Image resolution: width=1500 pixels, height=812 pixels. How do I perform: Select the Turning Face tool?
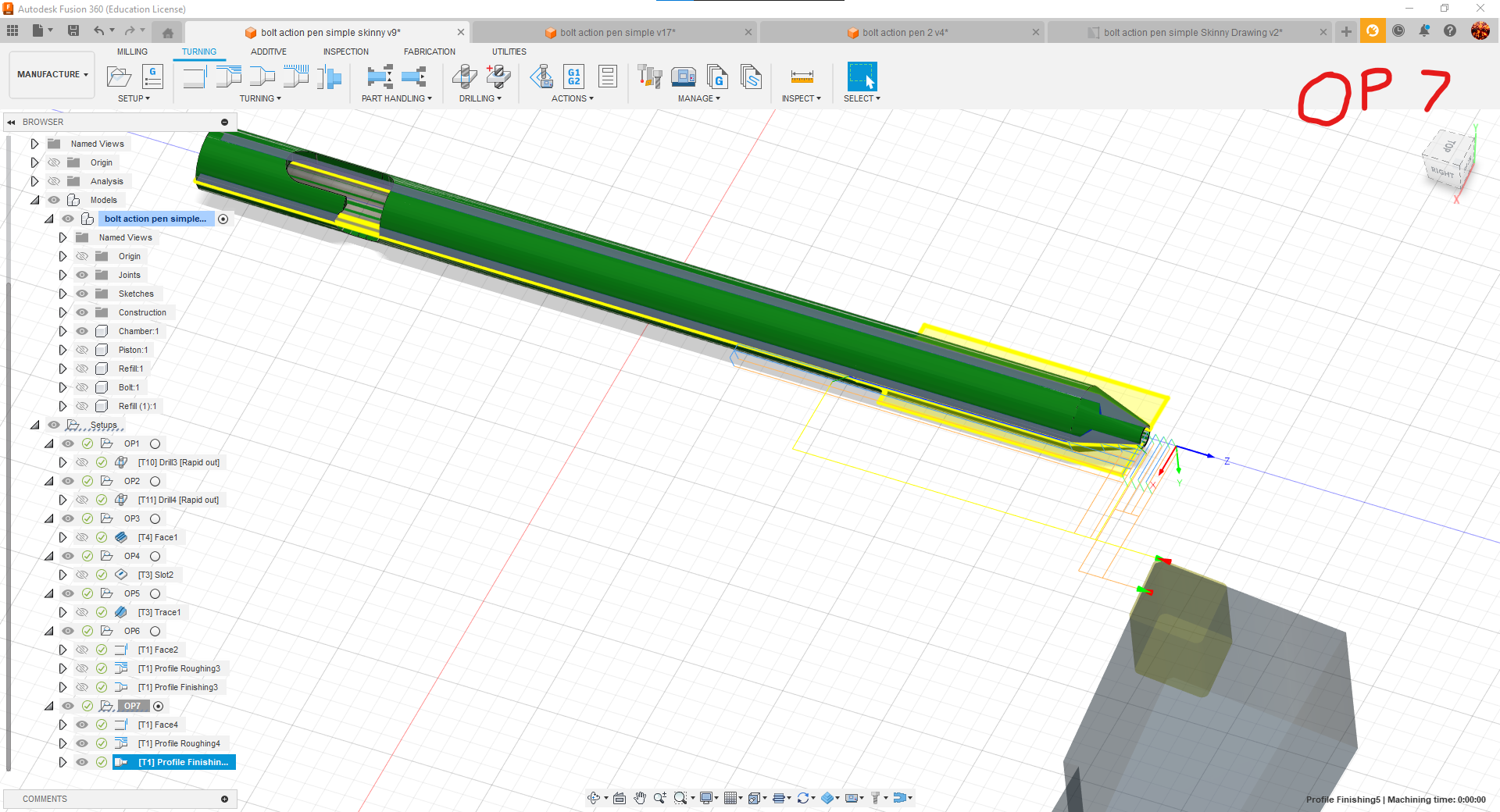pyautogui.click(x=194, y=77)
